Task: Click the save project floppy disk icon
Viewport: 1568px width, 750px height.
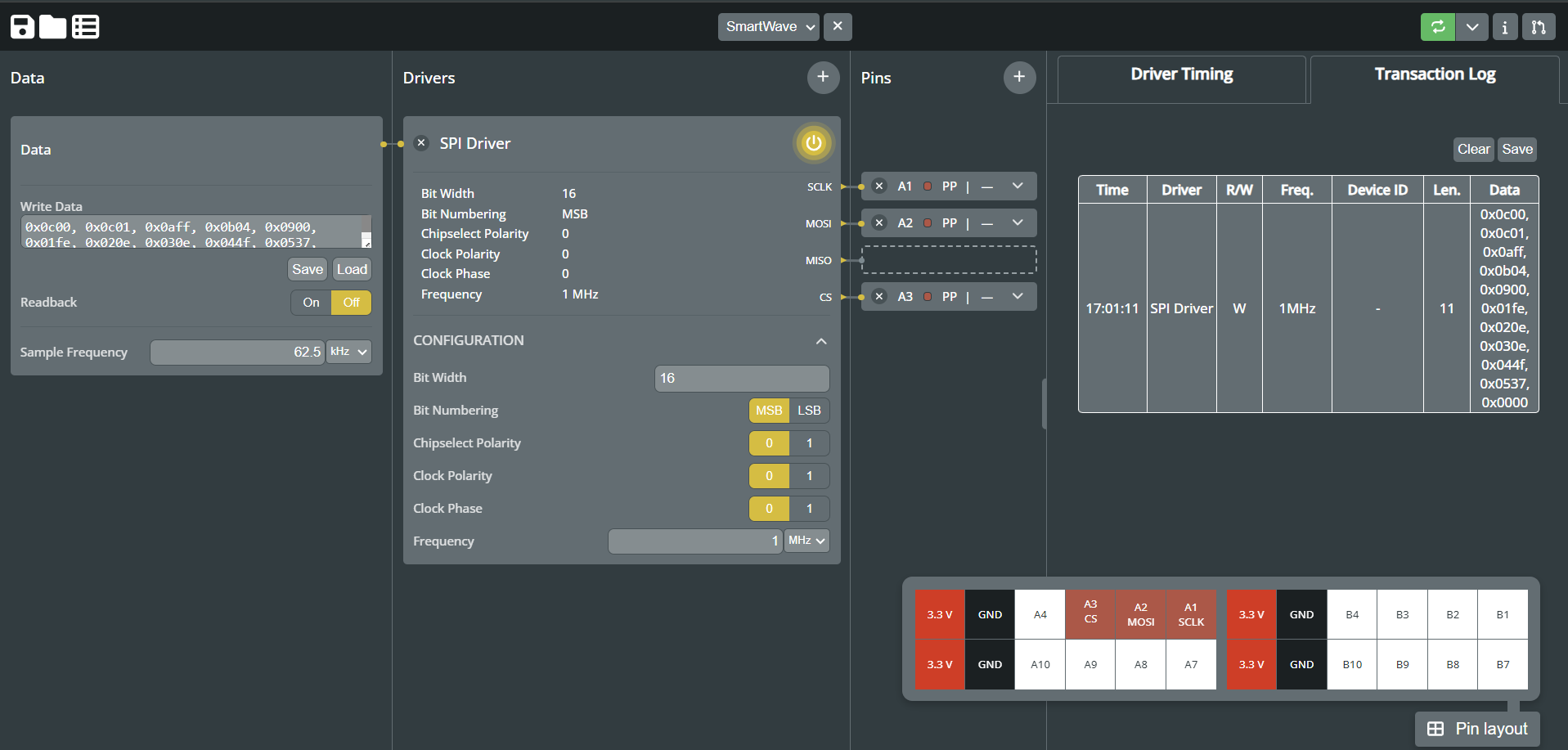Action: [x=22, y=26]
